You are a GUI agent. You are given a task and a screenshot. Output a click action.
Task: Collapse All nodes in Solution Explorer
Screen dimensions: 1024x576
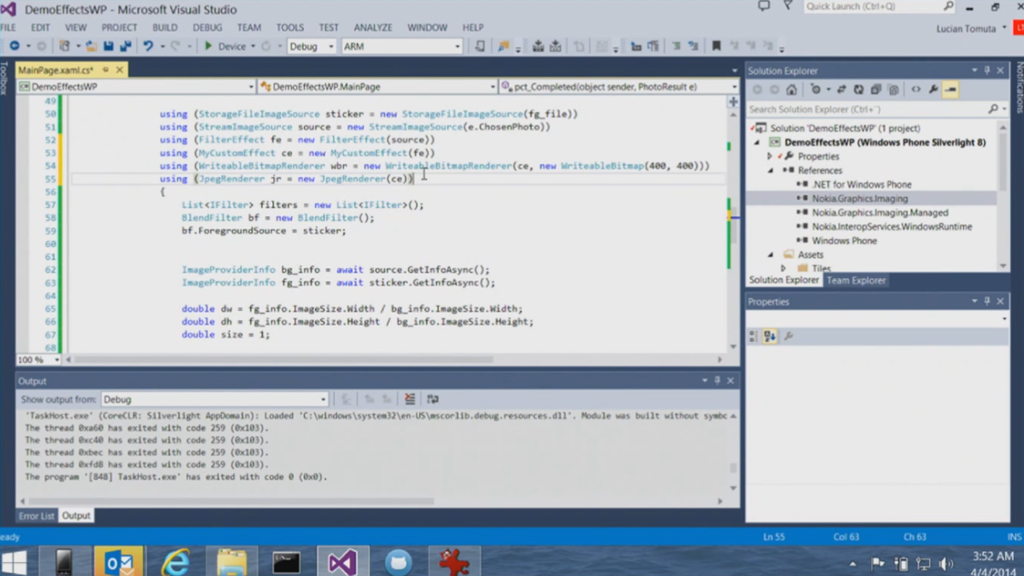click(876, 89)
